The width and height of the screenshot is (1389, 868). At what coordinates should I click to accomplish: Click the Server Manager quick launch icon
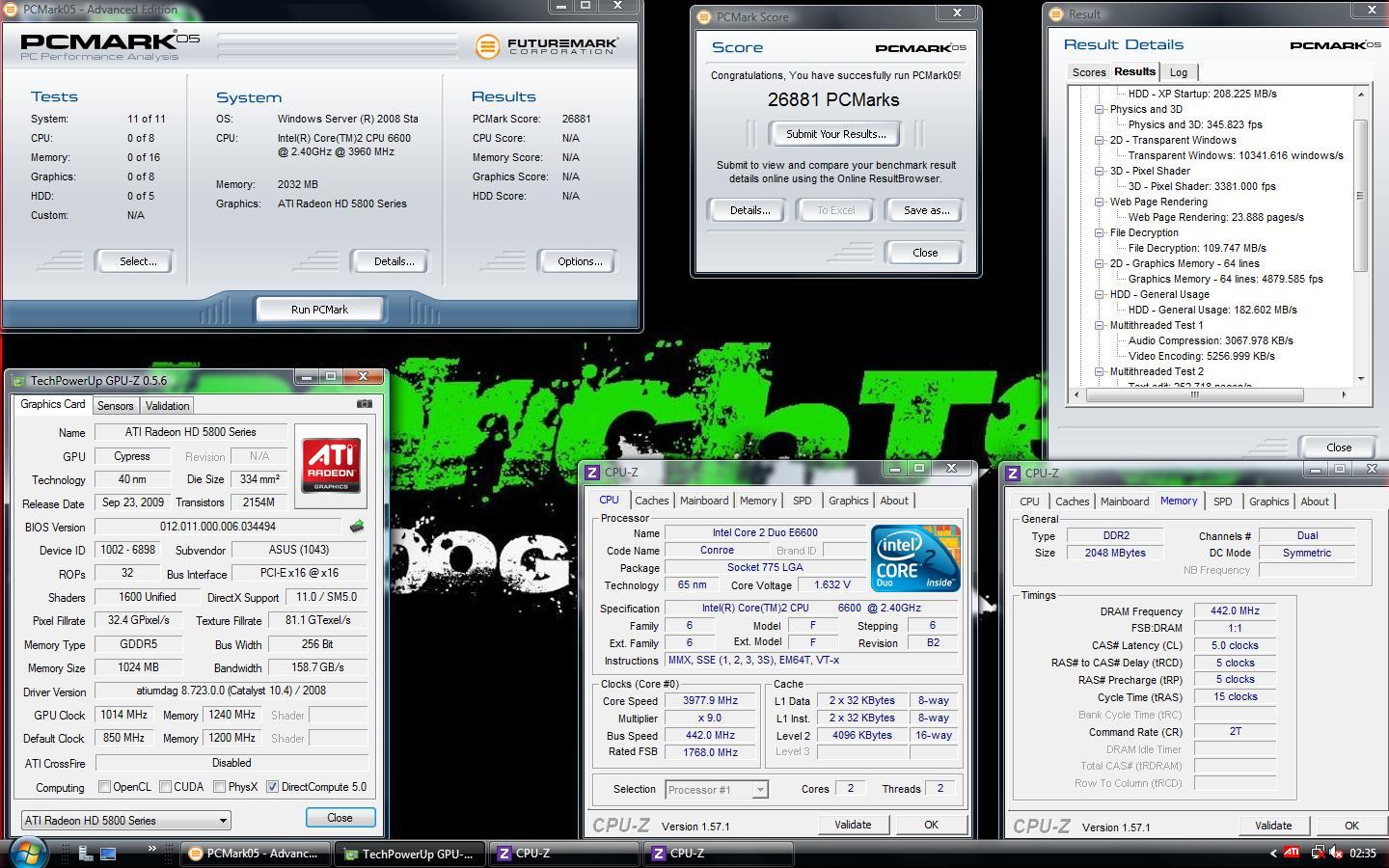click(x=85, y=854)
